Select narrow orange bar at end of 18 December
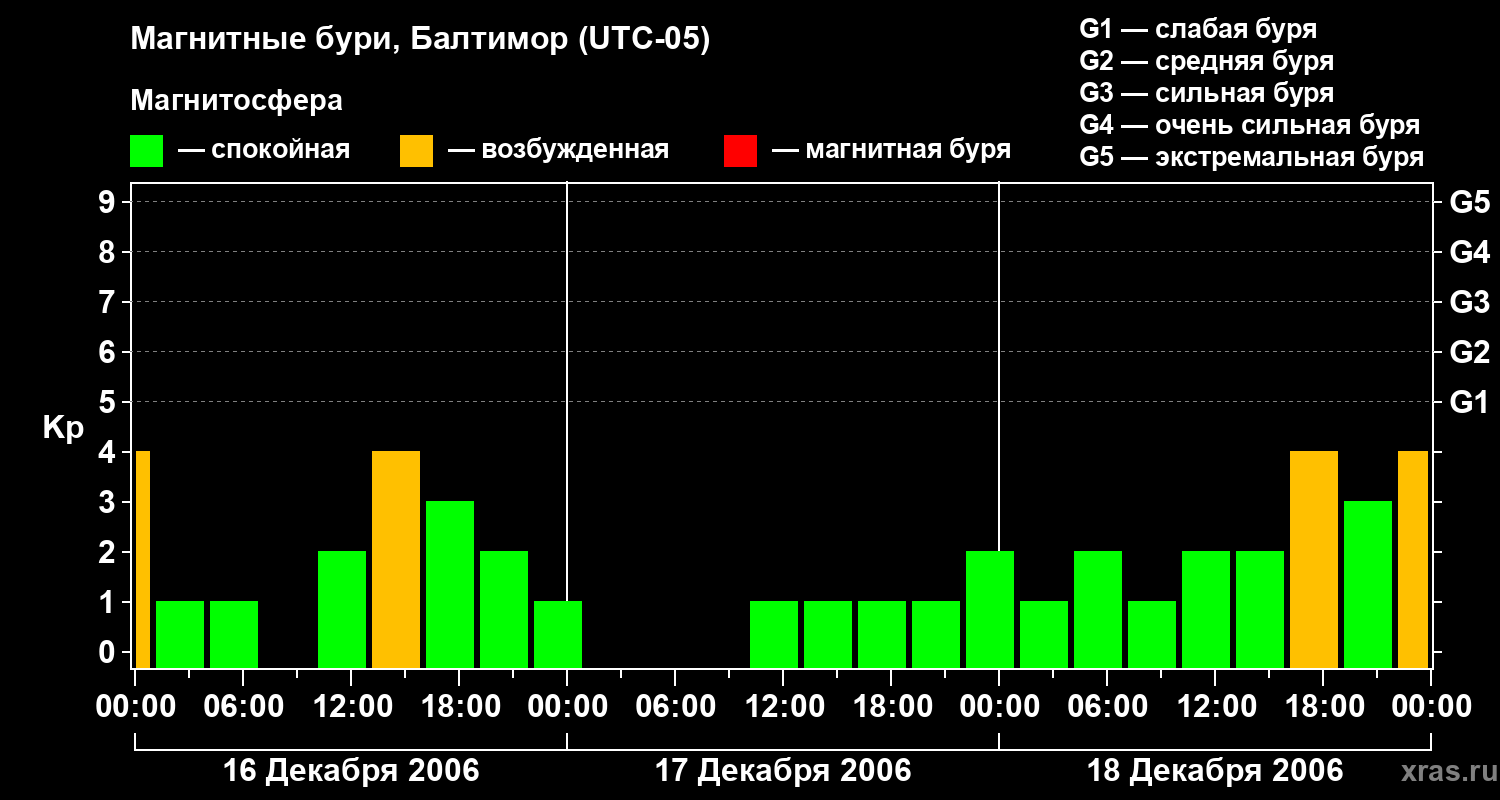Screen dimensions: 1500x800 (x=1413, y=559)
